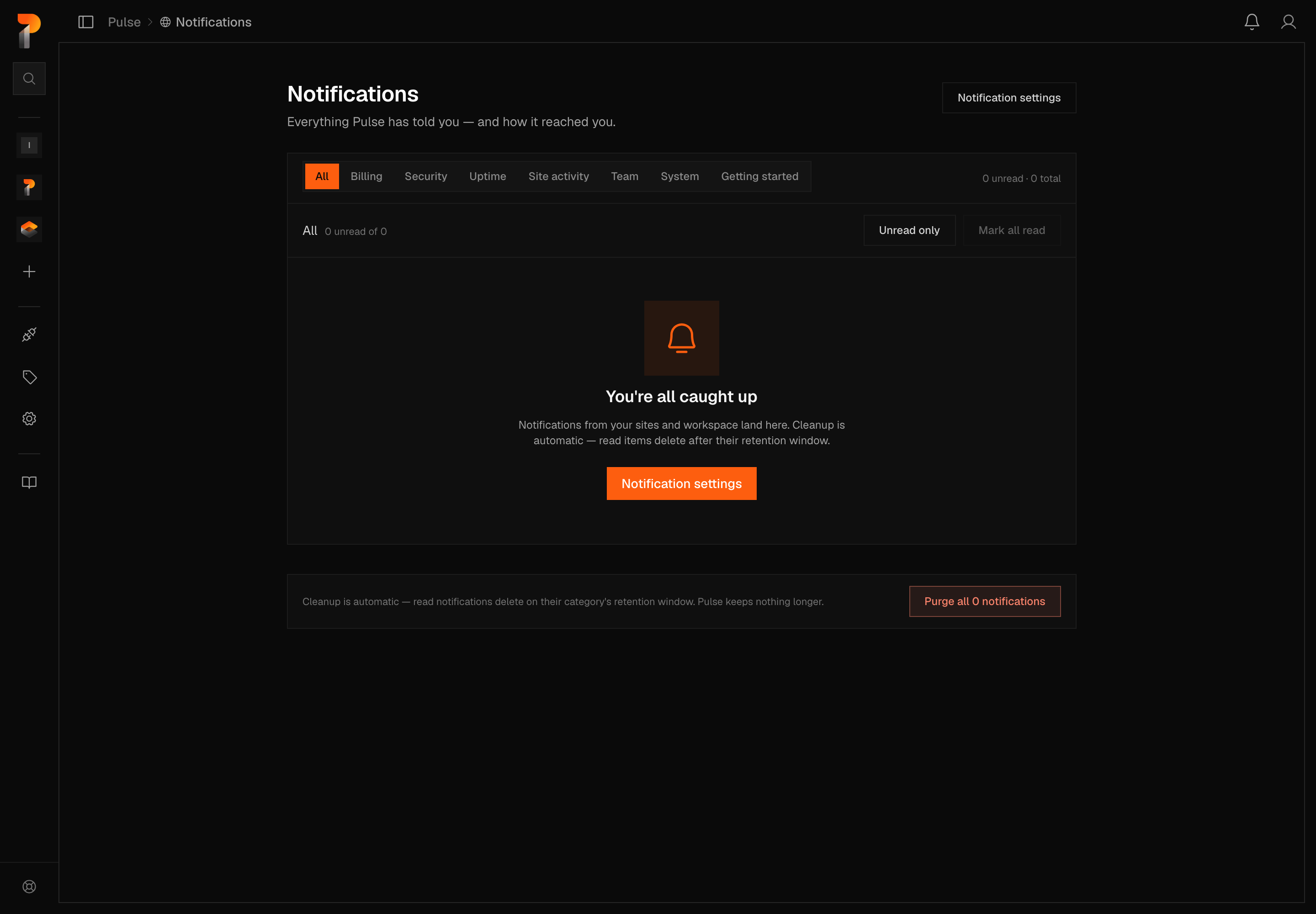
Task: Toggle the Unread only filter
Action: [x=909, y=230]
